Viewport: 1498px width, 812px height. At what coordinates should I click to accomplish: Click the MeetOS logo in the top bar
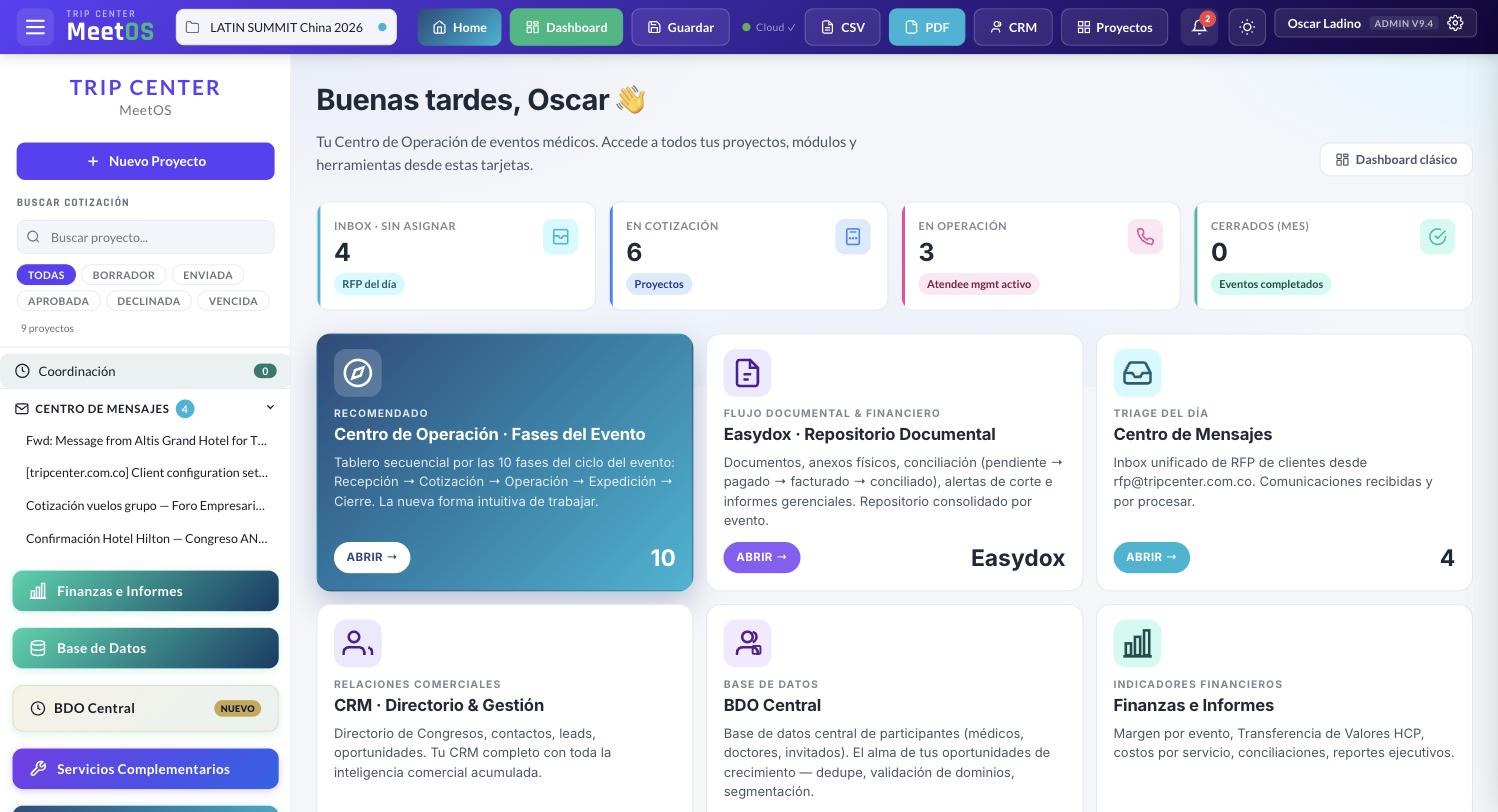(x=110, y=27)
